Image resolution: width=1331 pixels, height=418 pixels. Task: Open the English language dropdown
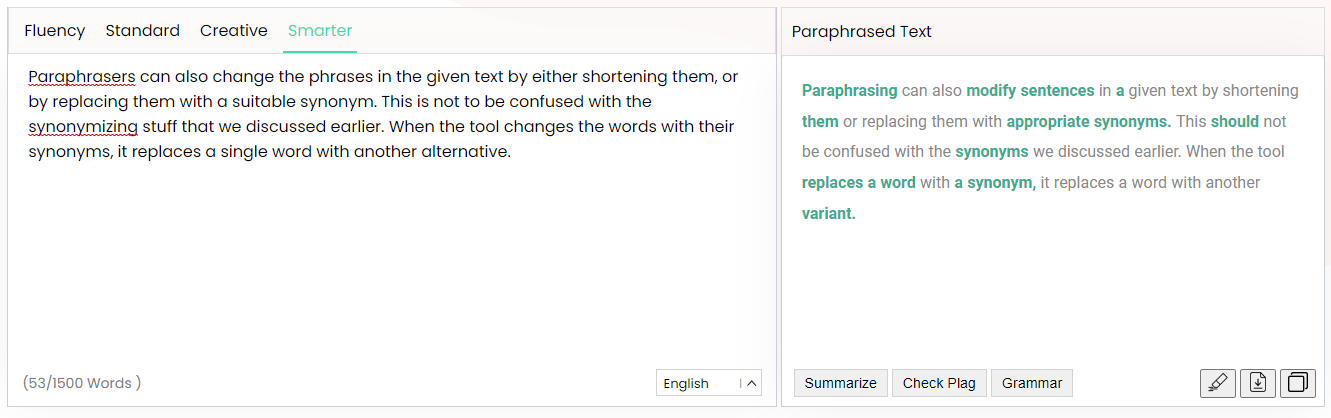[x=709, y=383]
